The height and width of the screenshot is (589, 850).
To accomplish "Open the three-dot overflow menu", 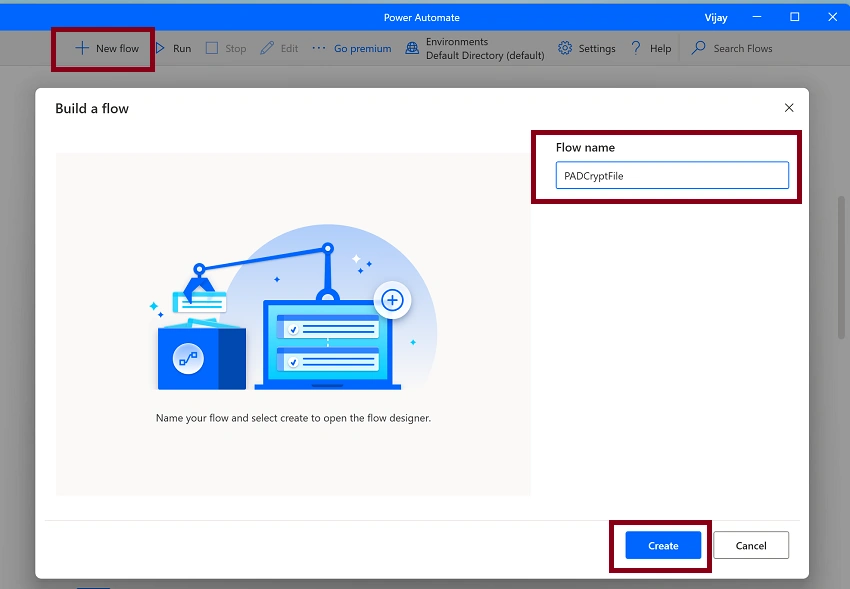I will (319, 48).
